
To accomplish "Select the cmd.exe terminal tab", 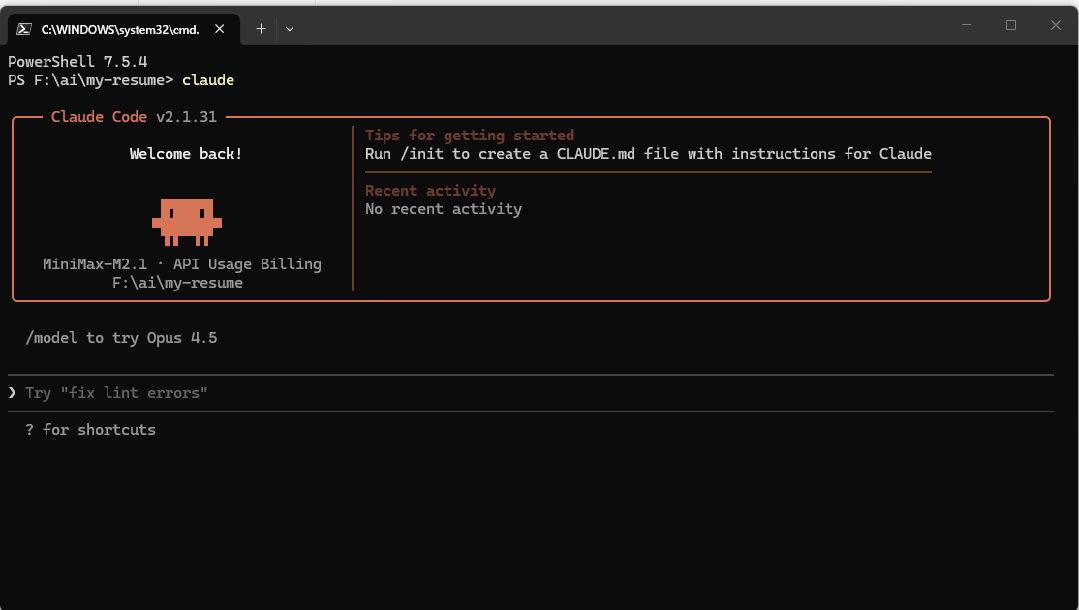I will click(124, 29).
